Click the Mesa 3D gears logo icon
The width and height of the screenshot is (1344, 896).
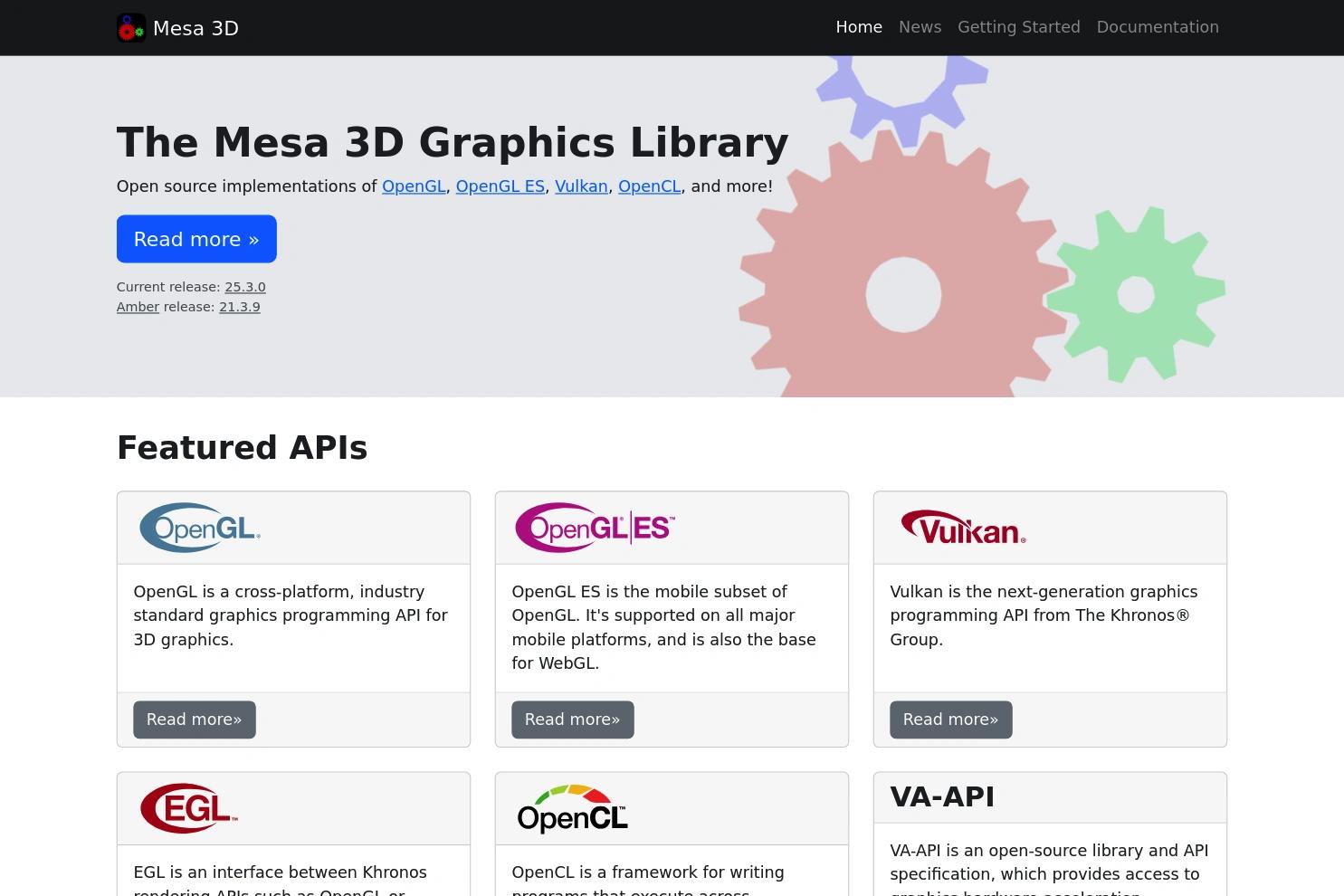click(131, 28)
